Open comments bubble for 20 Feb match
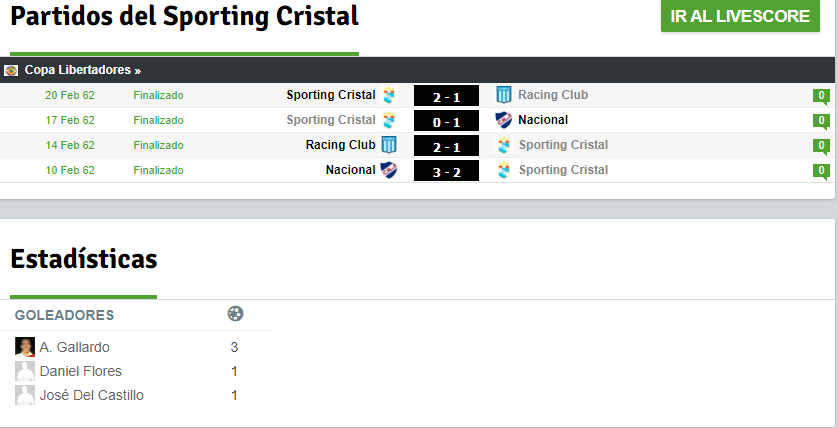Image resolution: width=837 pixels, height=428 pixels. click(x=821, y=97)
